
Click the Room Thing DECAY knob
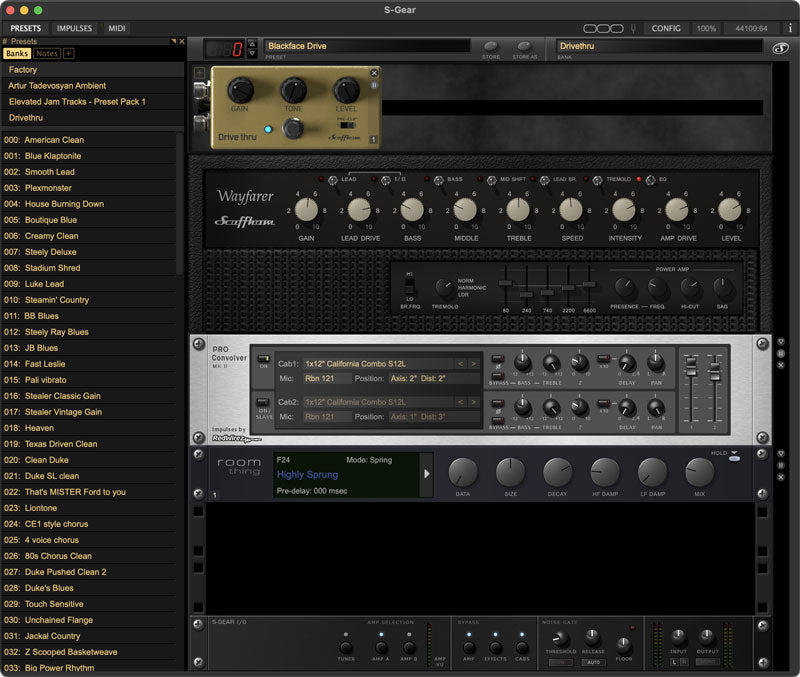(557, 472)
